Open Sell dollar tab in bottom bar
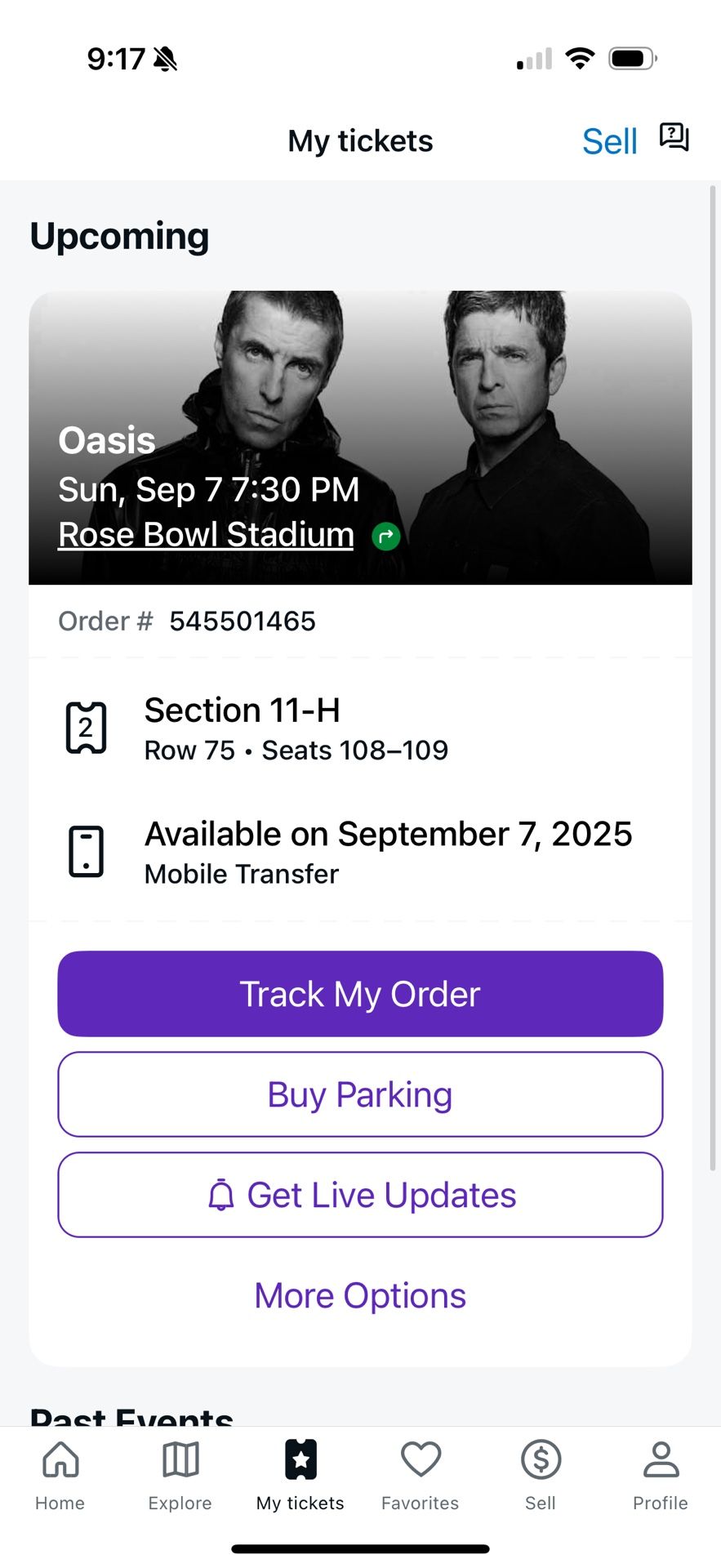721x1568 pixels. click(x=541, y=1475)
